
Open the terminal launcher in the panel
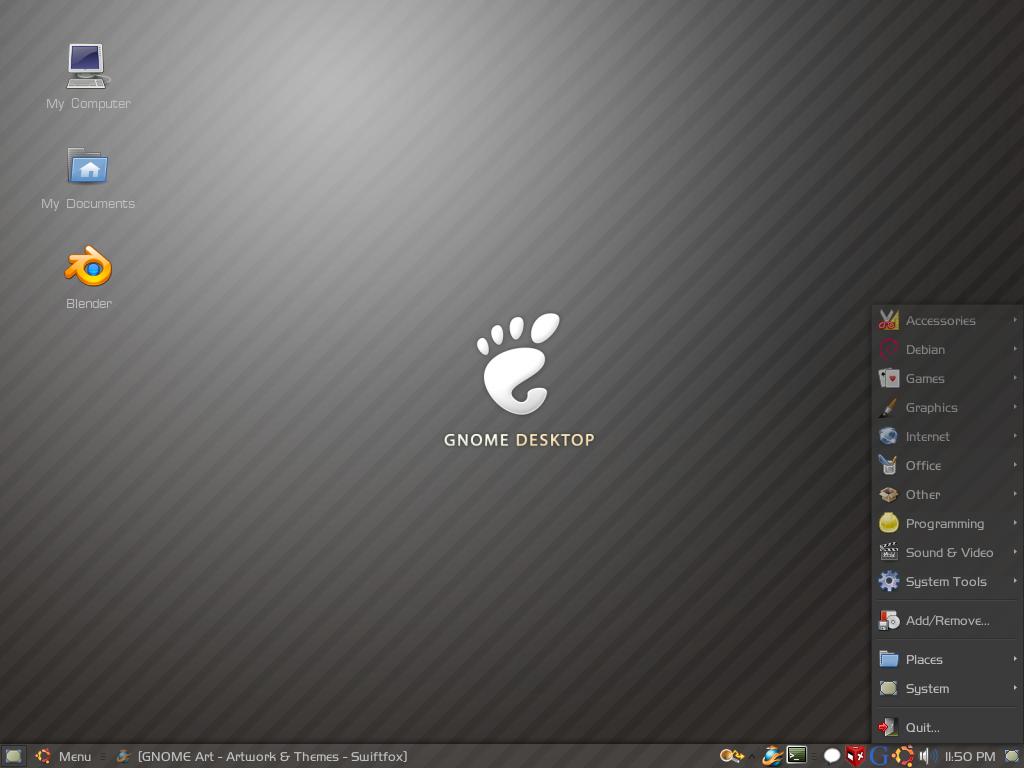pyautogui.click(x=797, y=756)
